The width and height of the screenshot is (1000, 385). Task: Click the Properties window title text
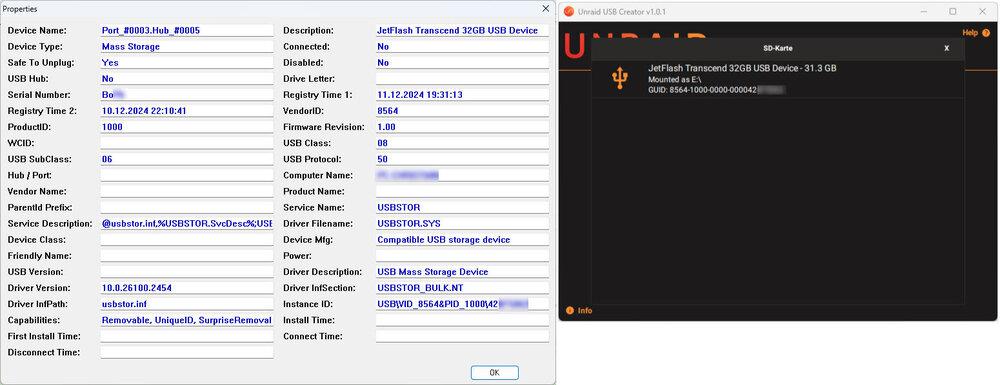20,10
